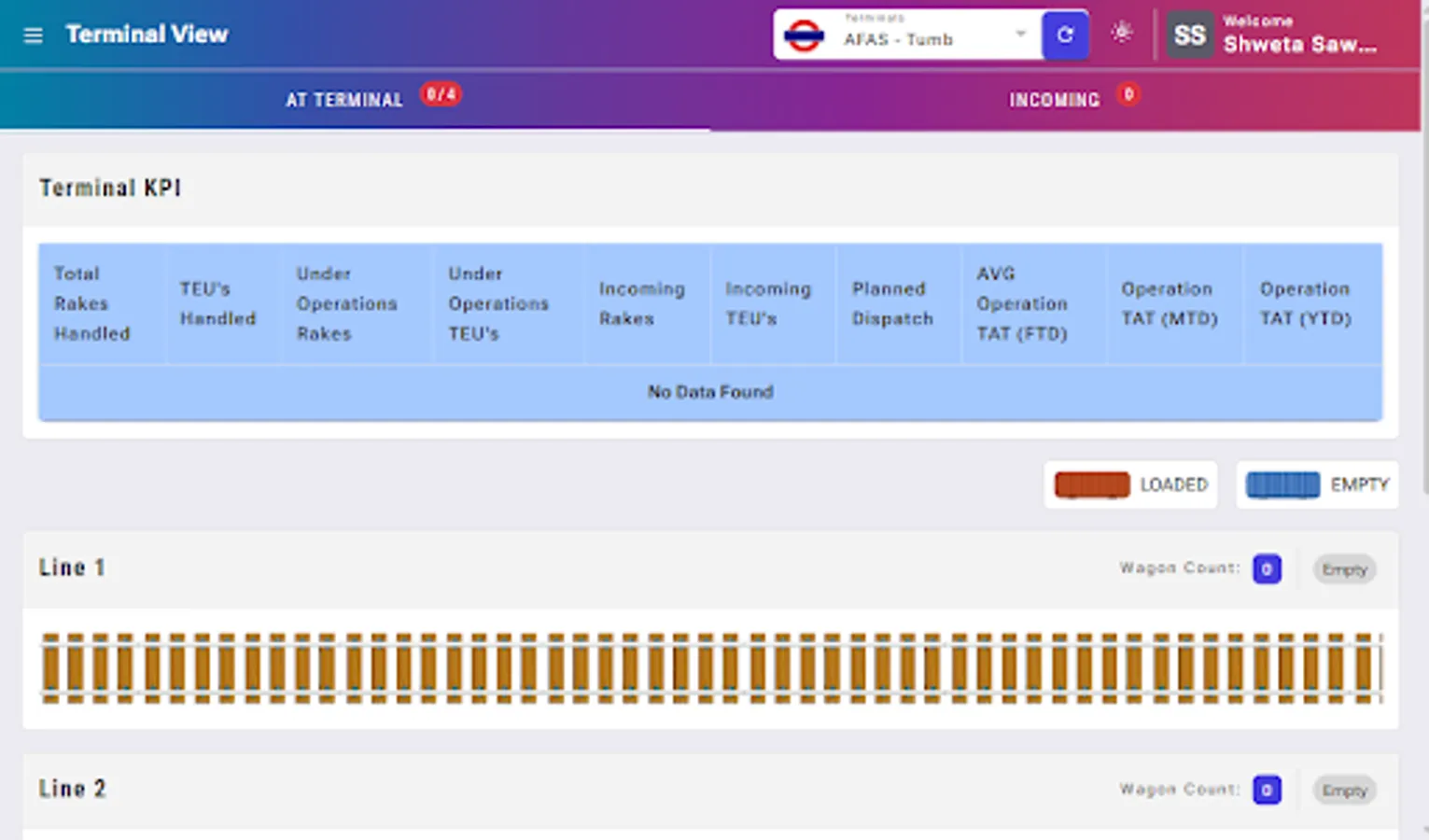Click the Line 2 wagon count badge
Viewport: 1429px width, 840px height.
1267,790
